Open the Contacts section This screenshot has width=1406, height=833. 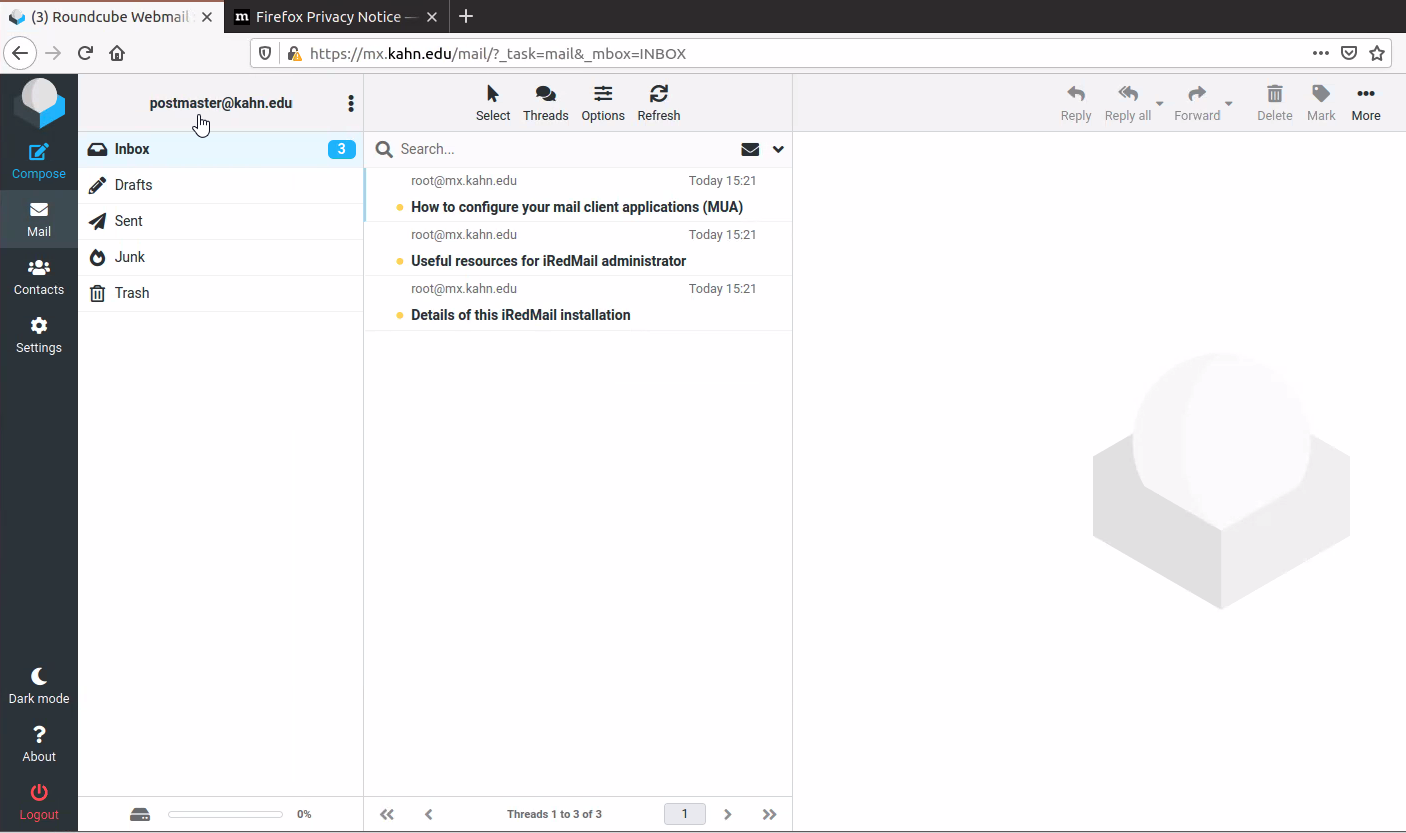coord(39,277)
